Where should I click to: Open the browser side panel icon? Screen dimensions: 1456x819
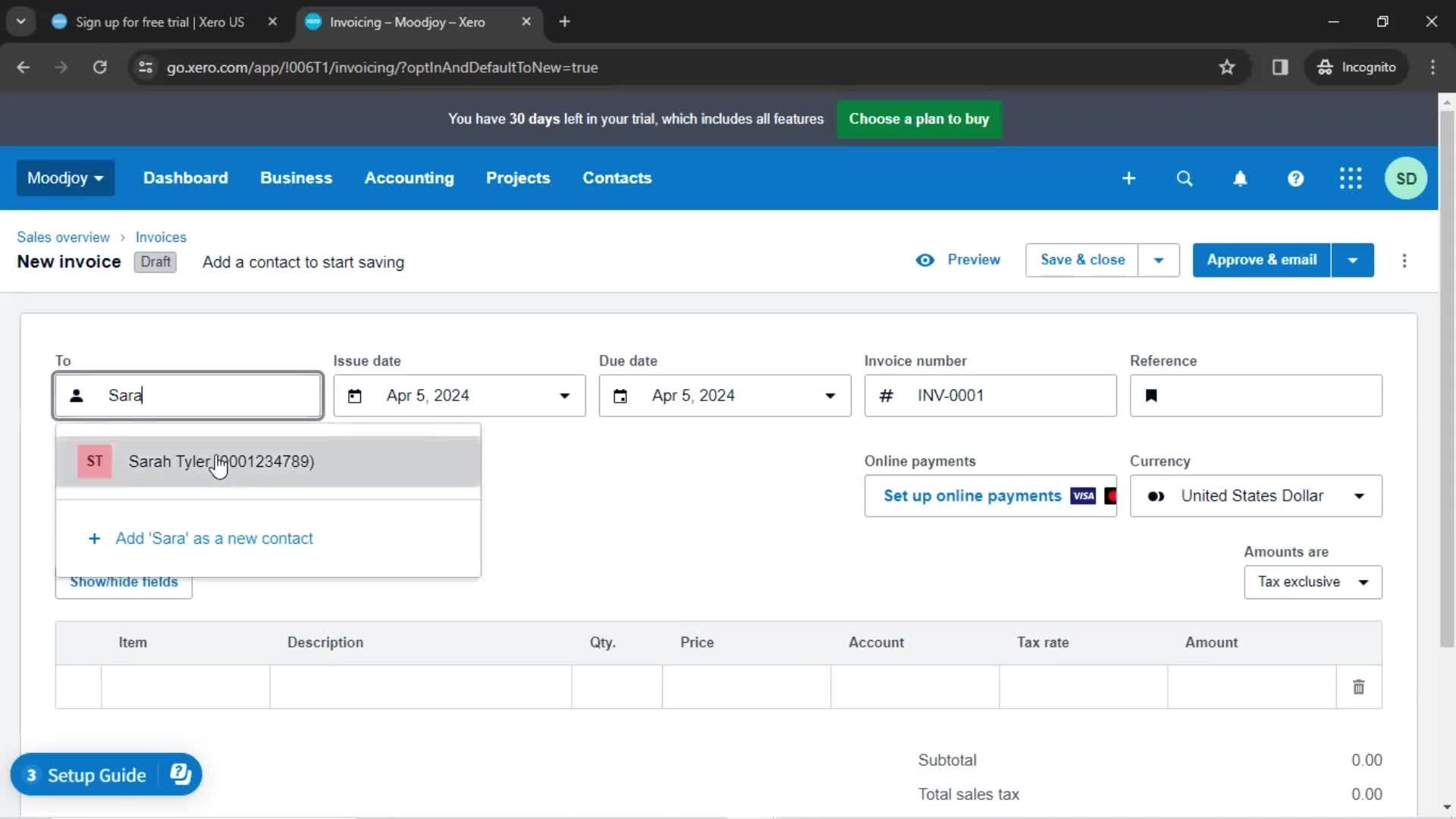[x=1280, y=67]
